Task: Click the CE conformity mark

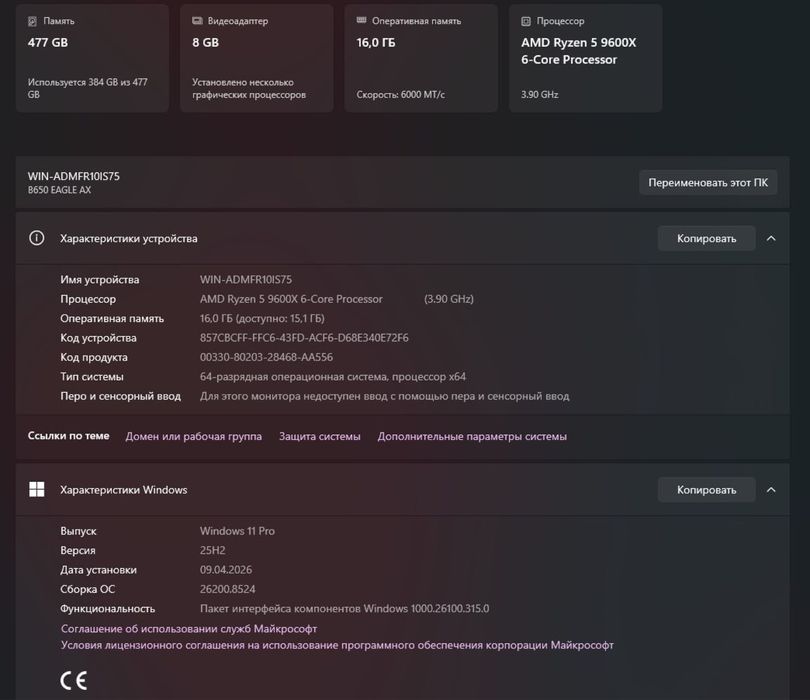Action: [x=73, y=681]
